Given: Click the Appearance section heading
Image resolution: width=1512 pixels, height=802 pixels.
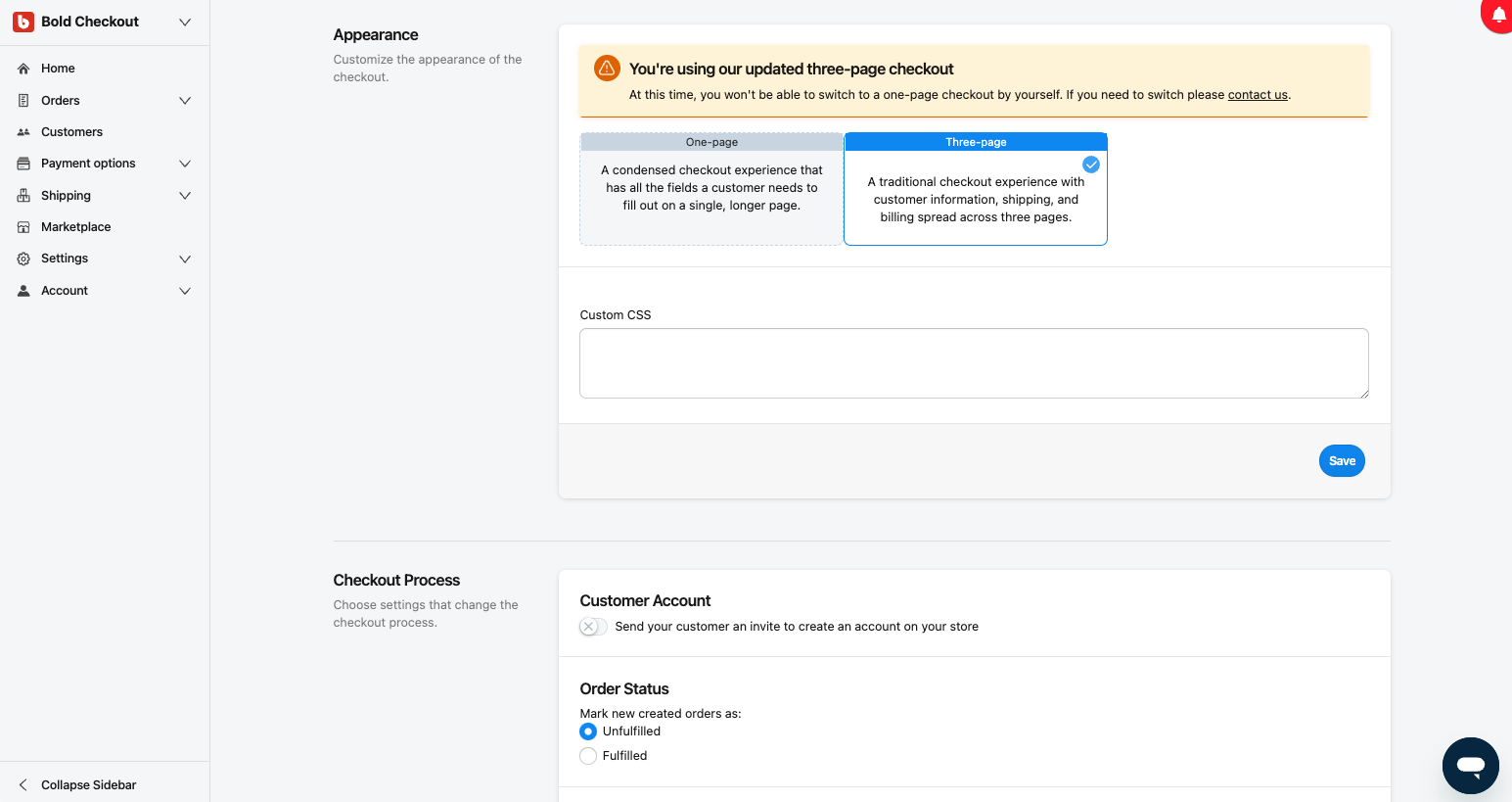Looking at the screenshot, I should (376, 35).
